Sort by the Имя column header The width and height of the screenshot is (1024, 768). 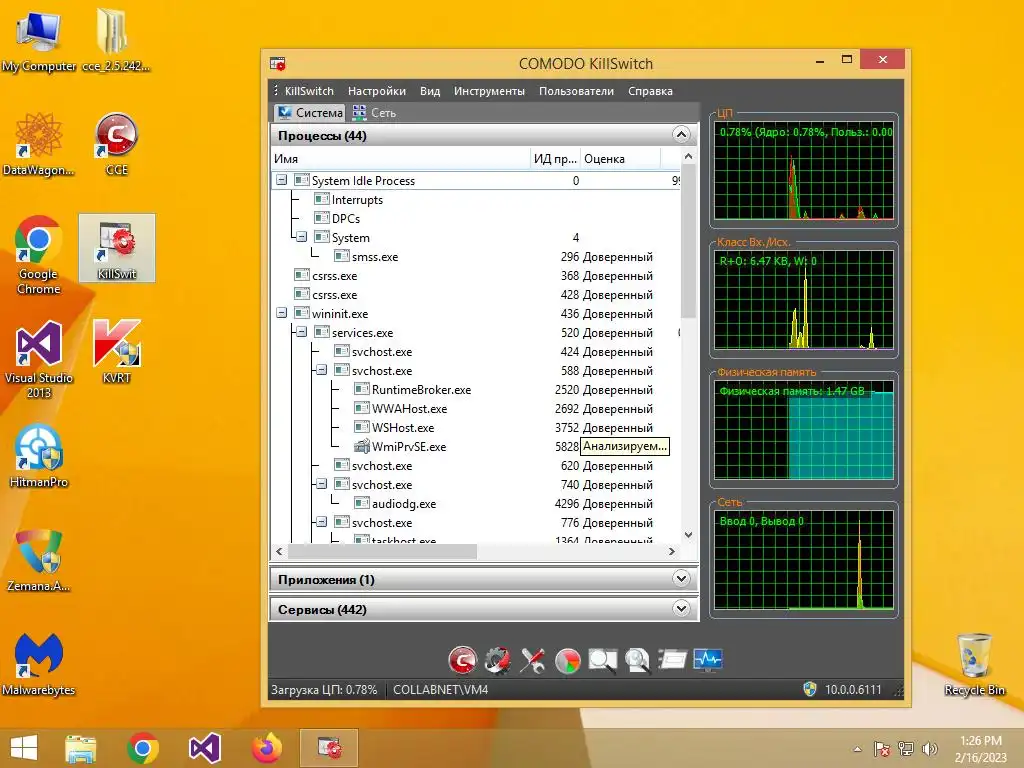click(400, 159)
